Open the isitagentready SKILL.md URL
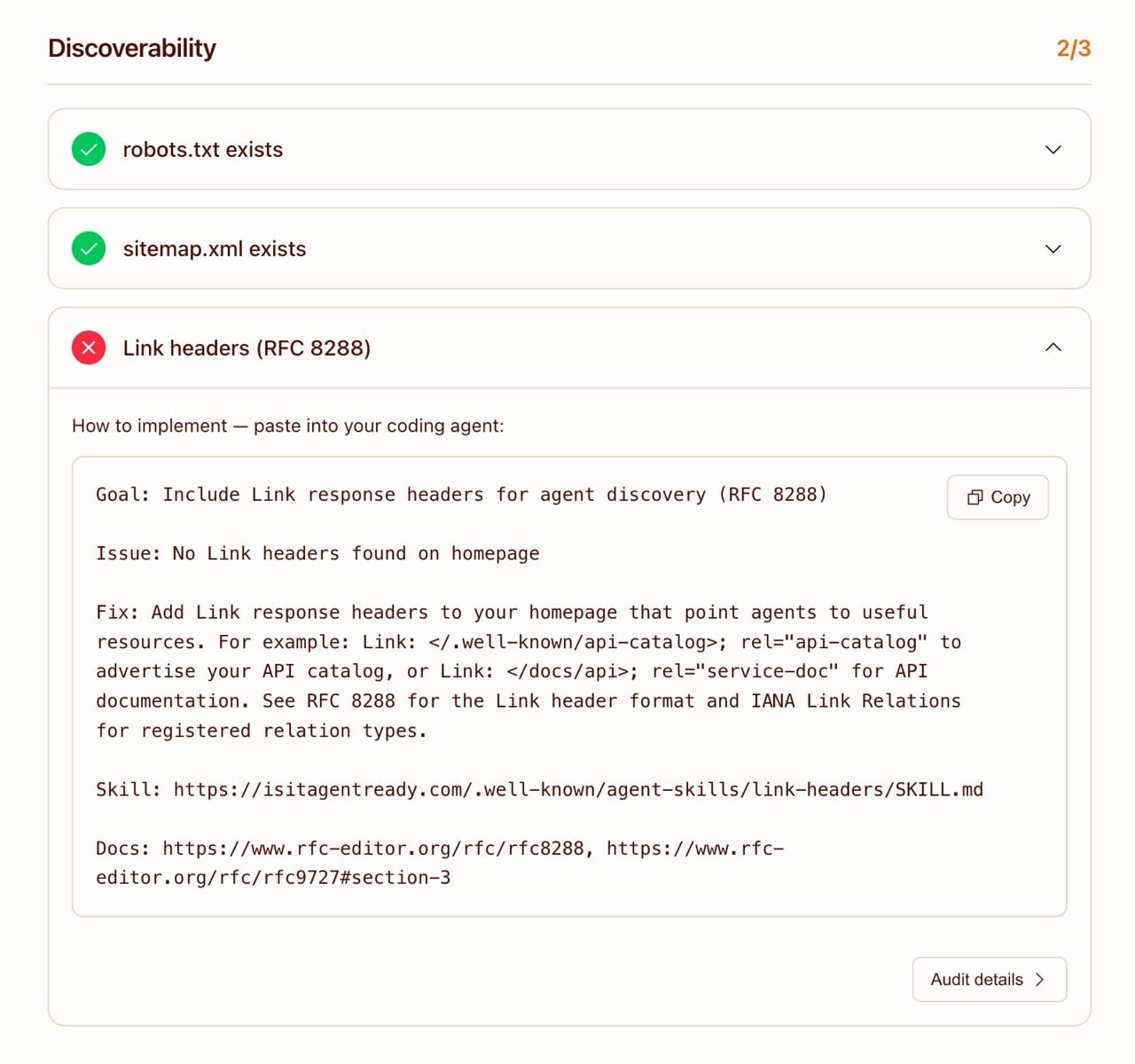1135x1064 pixels. (578, 790)
